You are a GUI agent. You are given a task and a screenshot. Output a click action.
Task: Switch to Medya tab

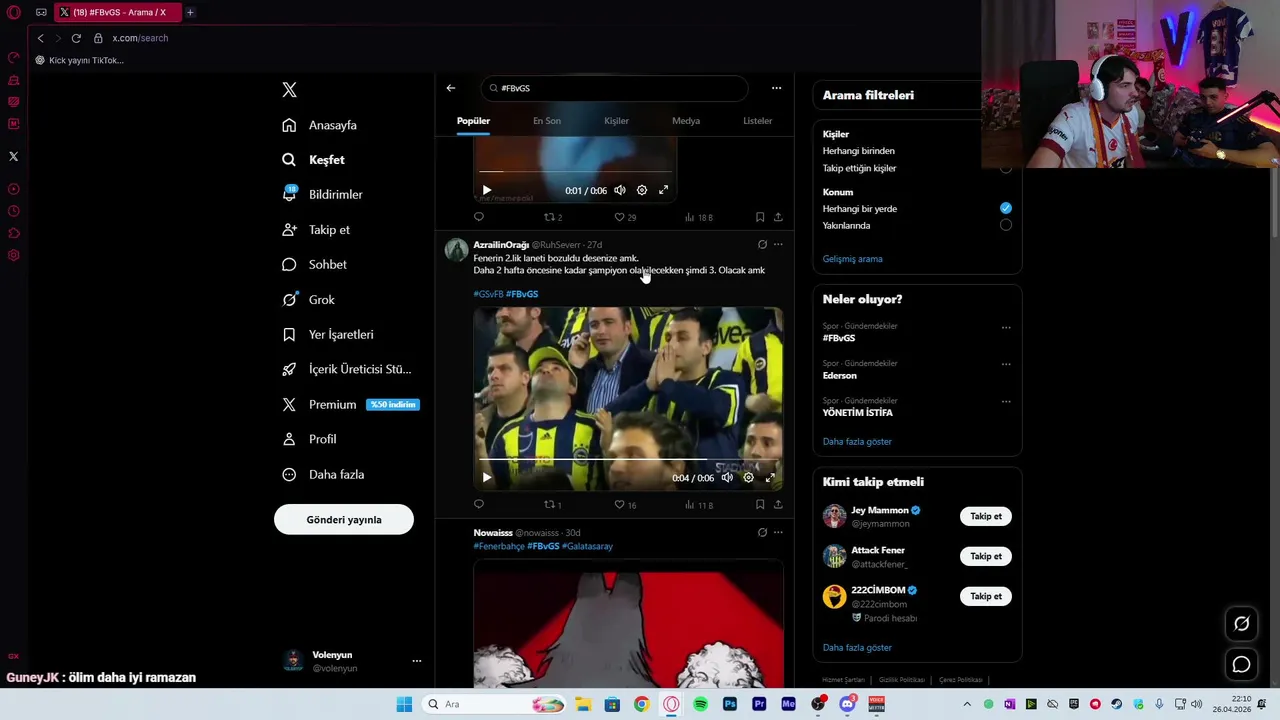point(686,121)
